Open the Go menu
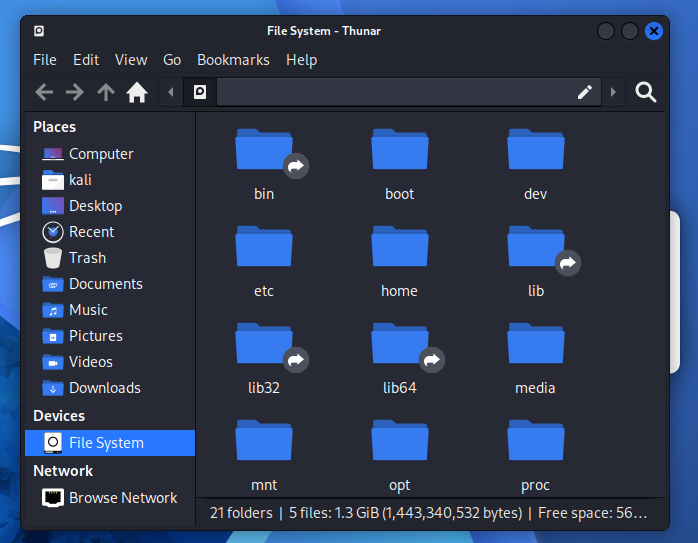 point(172,60)
